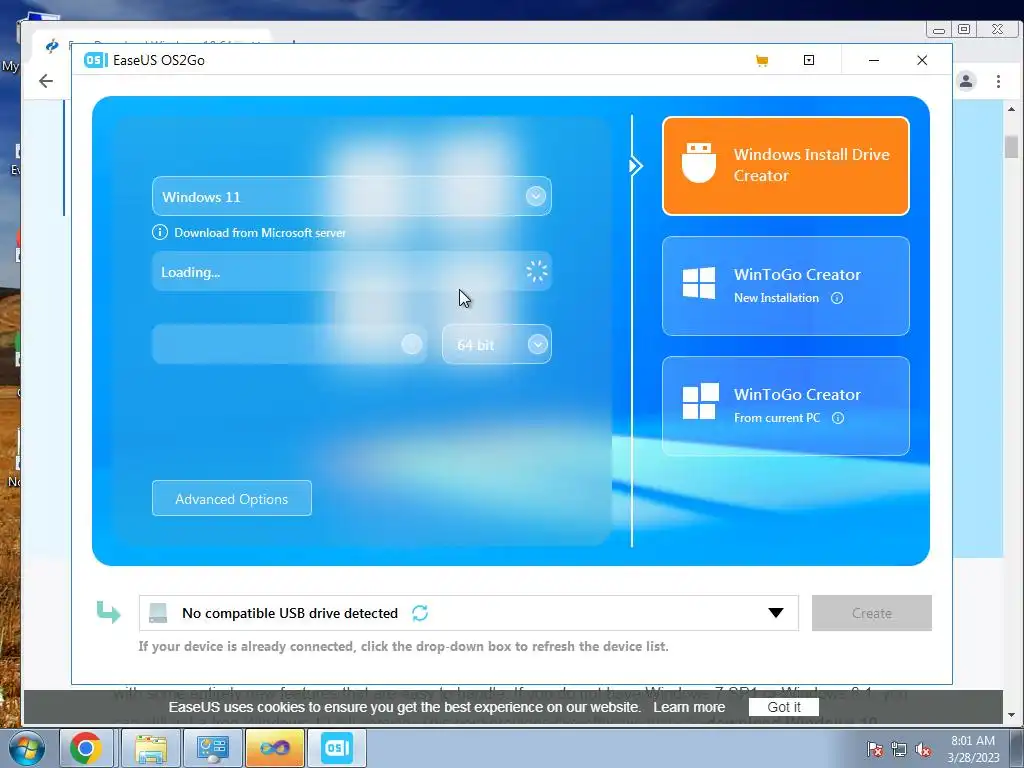Click the USB drive icon on Install Drive card
The width and height of the screenshot is (1024, 768).
[x=699, y=163]
